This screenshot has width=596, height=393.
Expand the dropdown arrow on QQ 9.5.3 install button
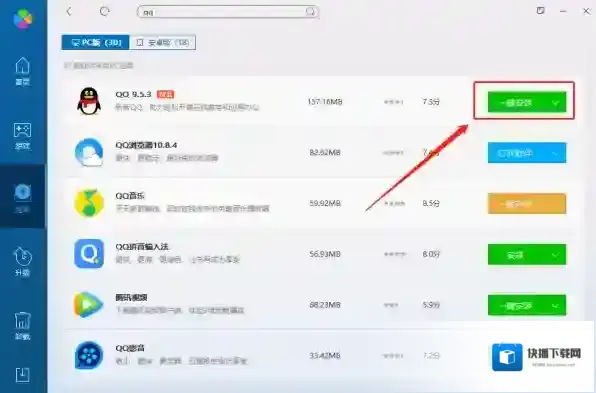[x=556, y=103]
